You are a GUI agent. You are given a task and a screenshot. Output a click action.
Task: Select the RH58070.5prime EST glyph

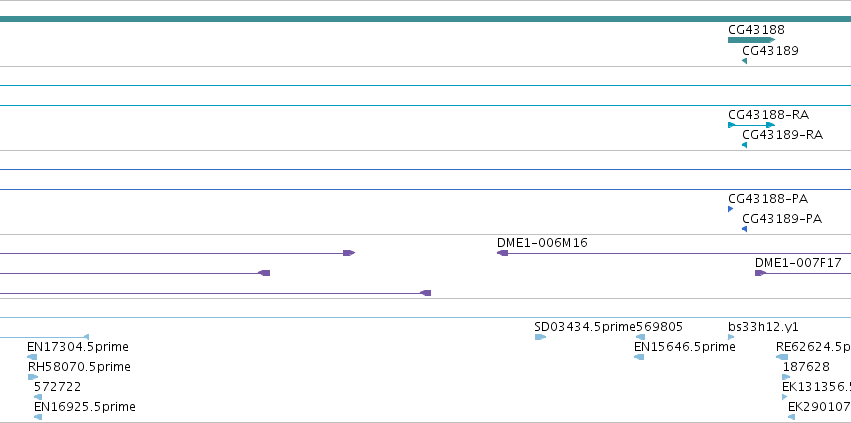33,377
